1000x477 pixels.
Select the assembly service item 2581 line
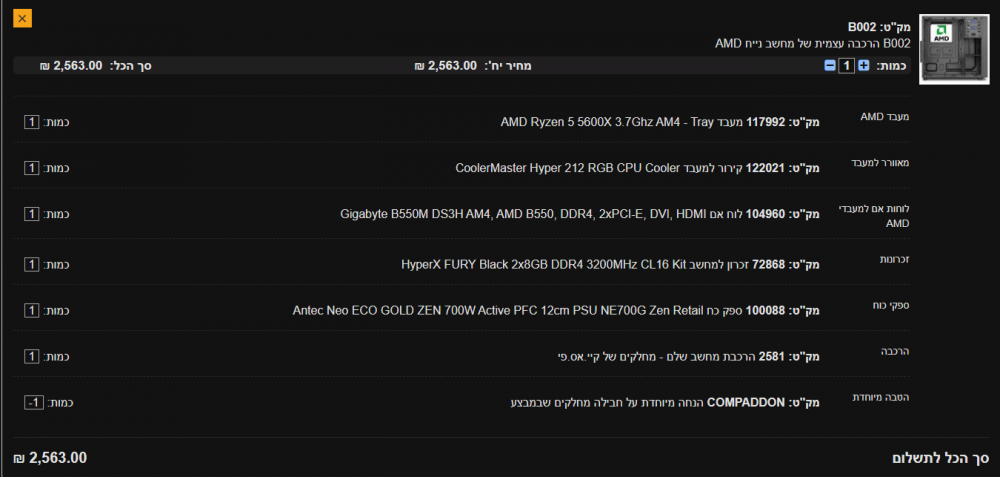pos(688,356)
